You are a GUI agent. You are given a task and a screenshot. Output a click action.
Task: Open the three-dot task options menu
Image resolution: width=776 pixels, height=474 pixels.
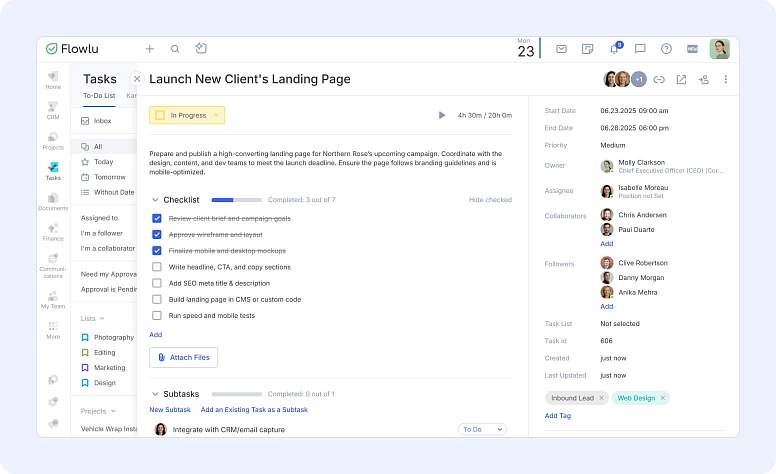(726, 80)
